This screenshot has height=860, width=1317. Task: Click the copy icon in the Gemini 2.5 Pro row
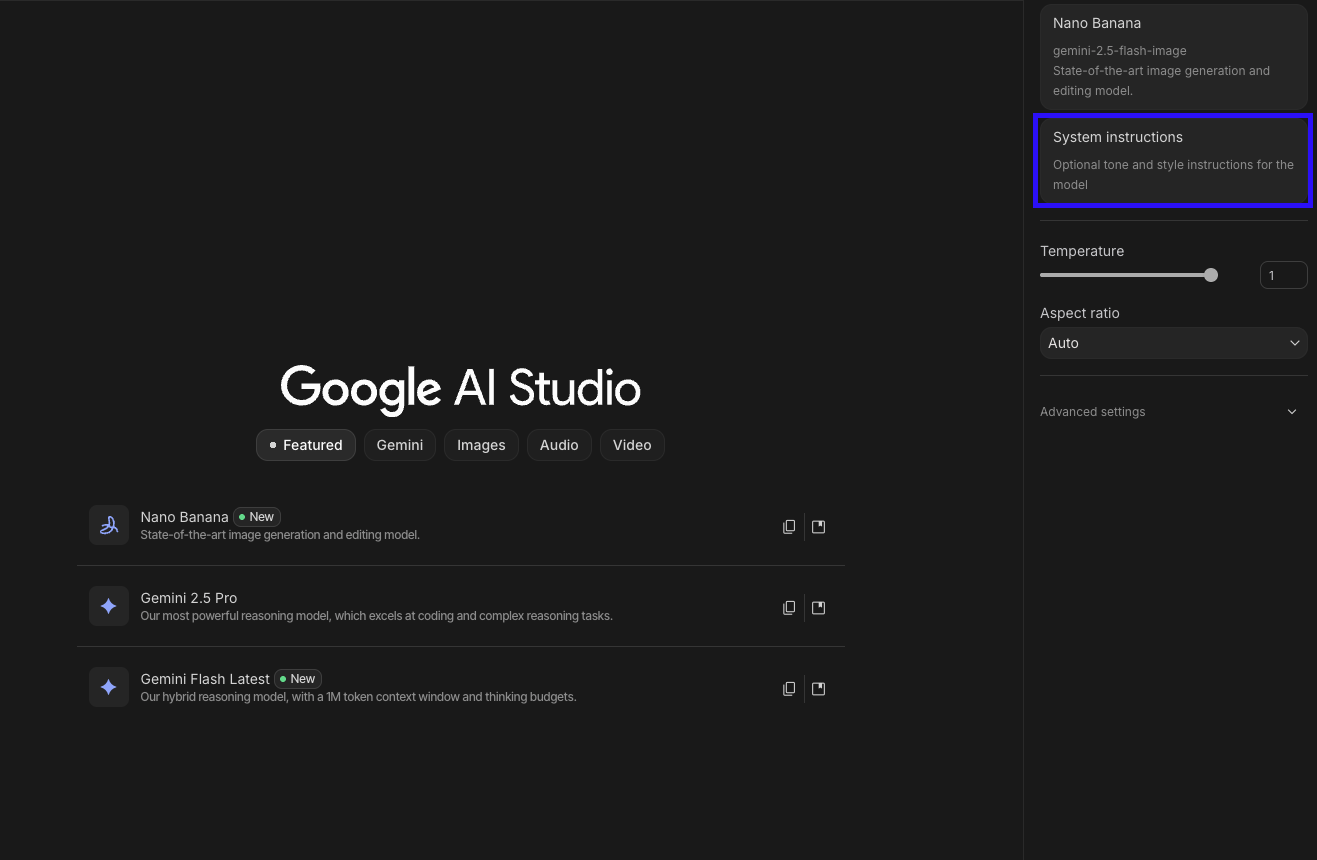coord(789,608)
